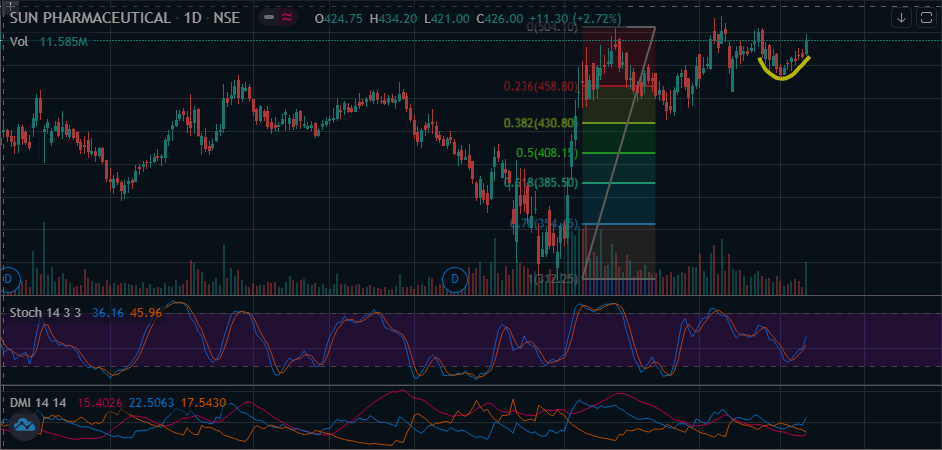Screen dimensions: 942x450
Task: Select the Stoch 14 3 3 indicator legend
Action: coord(45,312)
